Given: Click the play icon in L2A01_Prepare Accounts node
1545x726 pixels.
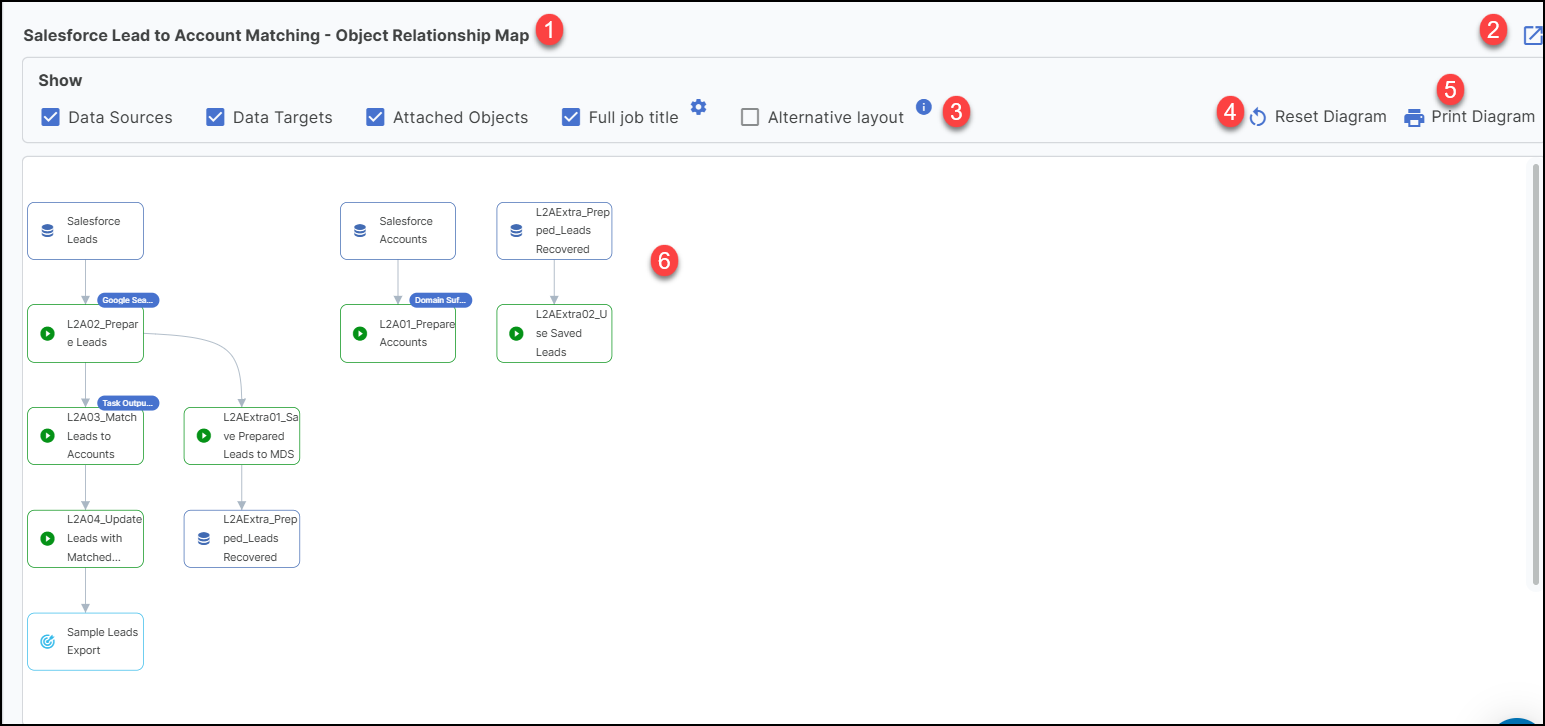Looking at the screenshot, I should pyautogui.click(x=360, y=333).
